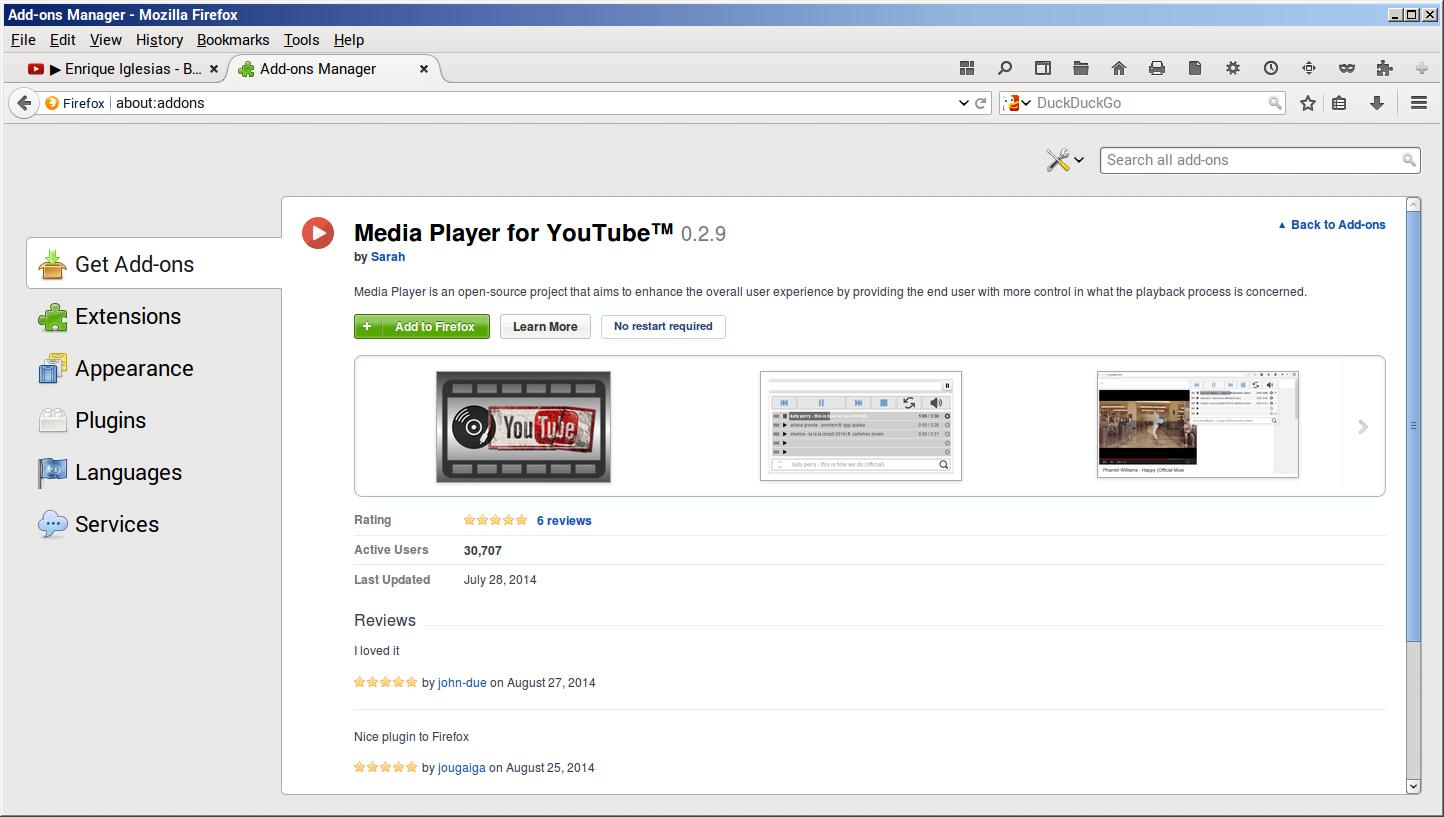Follow the Back to Add-ons link
Viewport: 1444px width, 817px height.
tap(1337, 225)
